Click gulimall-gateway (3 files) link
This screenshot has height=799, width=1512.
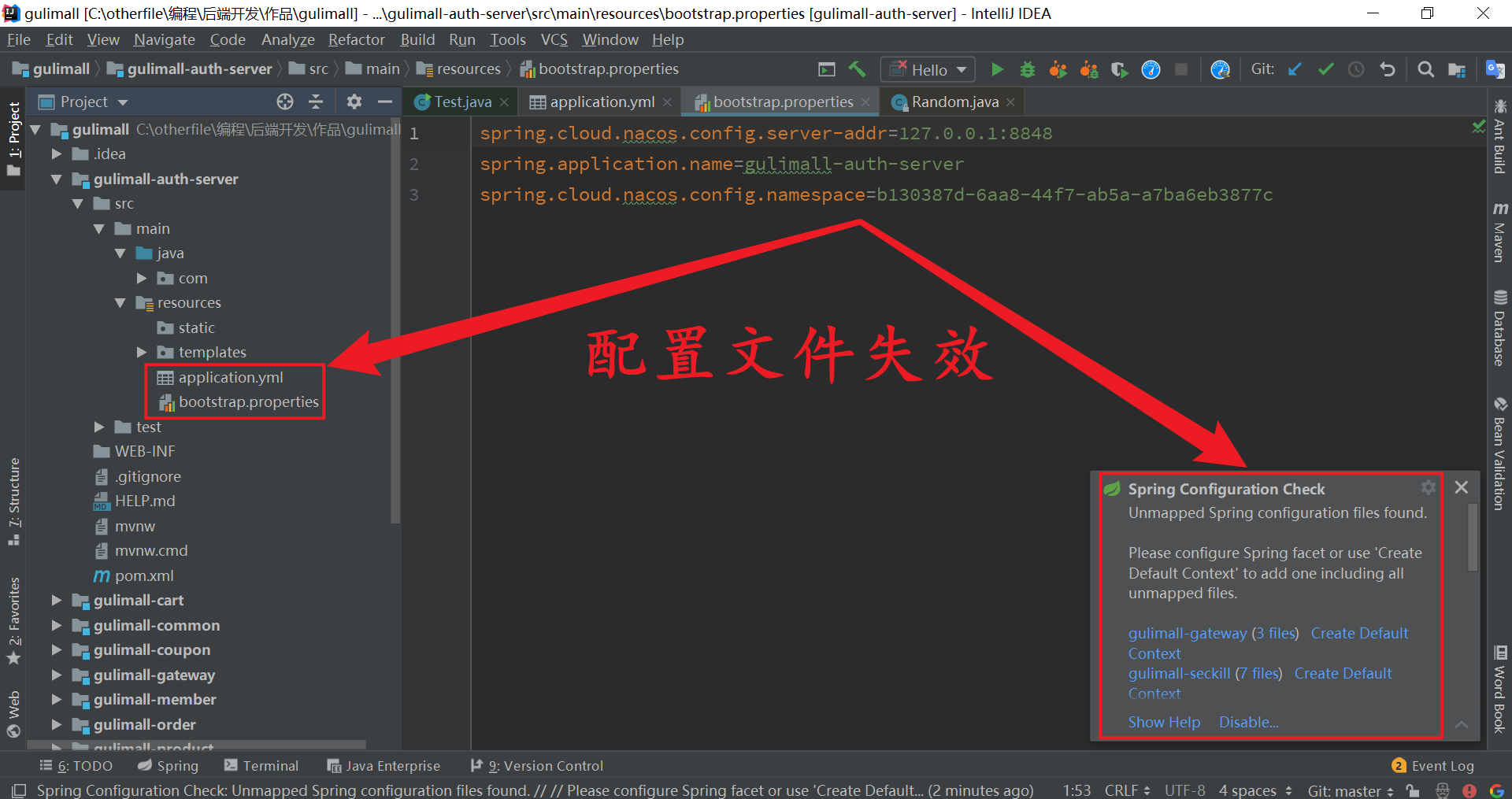click(1213, 633)
